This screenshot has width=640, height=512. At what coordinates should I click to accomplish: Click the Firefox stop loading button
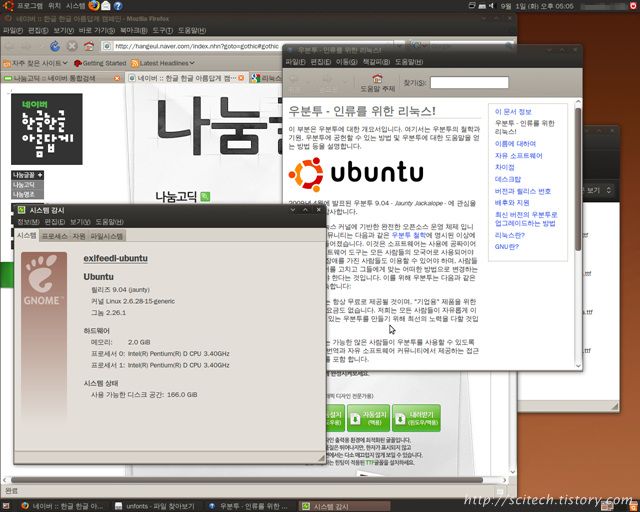72,46
